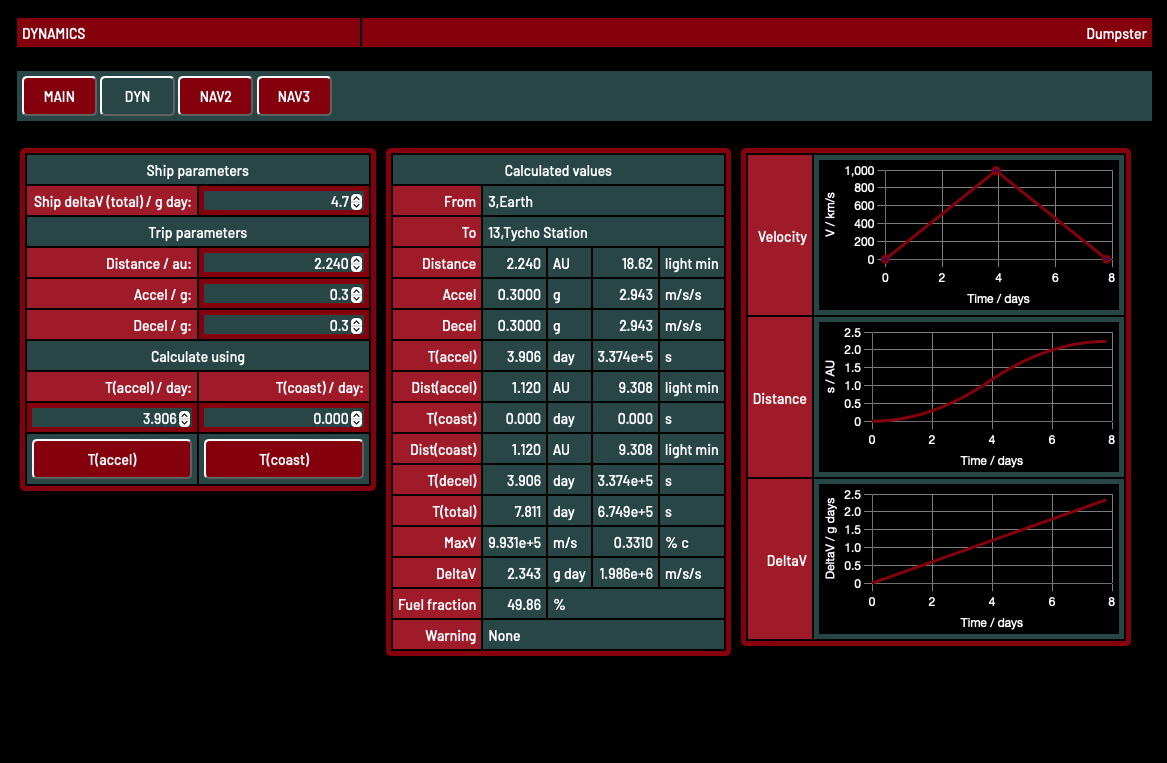This screenshot has width=1167, height=763.
Task: Focus the Decel / g input field
Action: pyautogui.click(x=275, y=326)
